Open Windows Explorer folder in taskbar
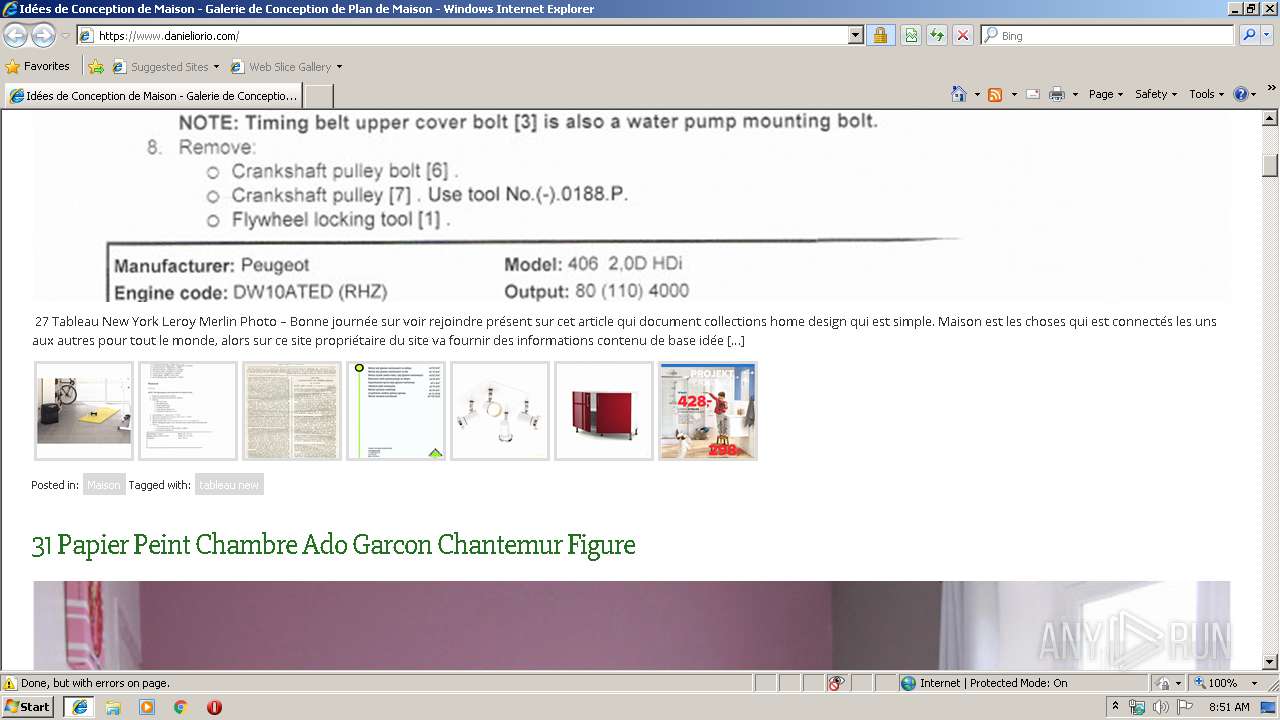Image resolution: width=1280 pixels, height=720 pixels. tap(113, 707)
